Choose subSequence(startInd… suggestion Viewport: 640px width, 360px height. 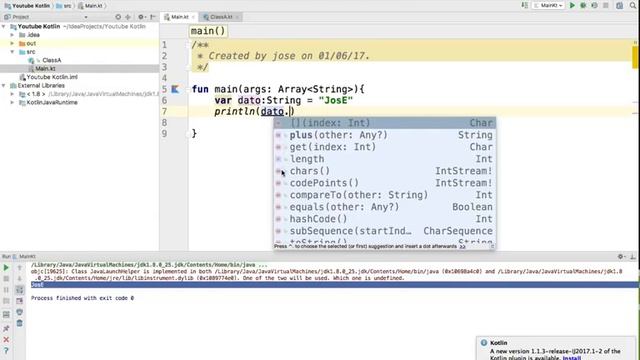pos(385,231)
